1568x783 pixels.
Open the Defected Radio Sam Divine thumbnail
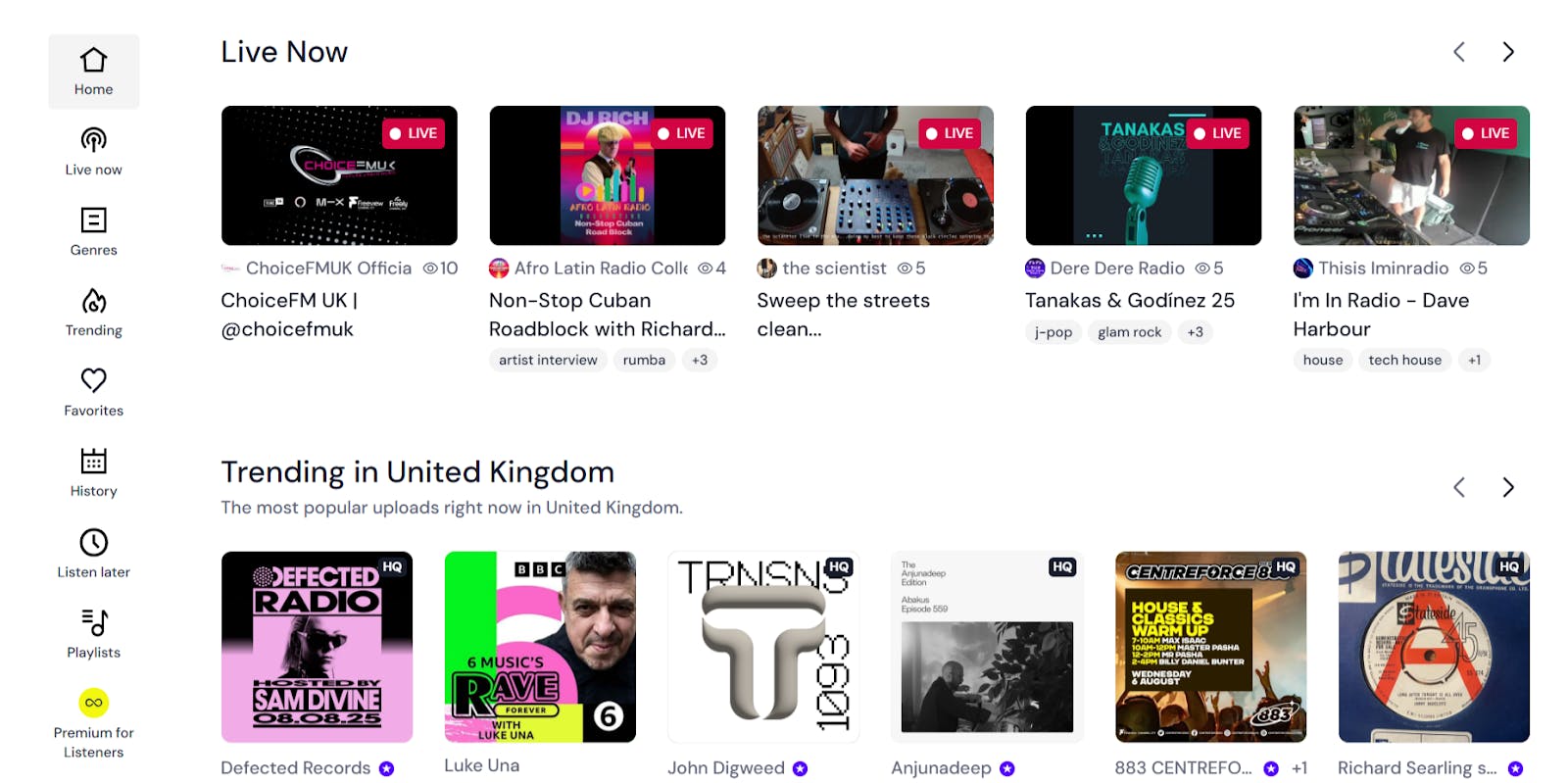pos(317,647)
